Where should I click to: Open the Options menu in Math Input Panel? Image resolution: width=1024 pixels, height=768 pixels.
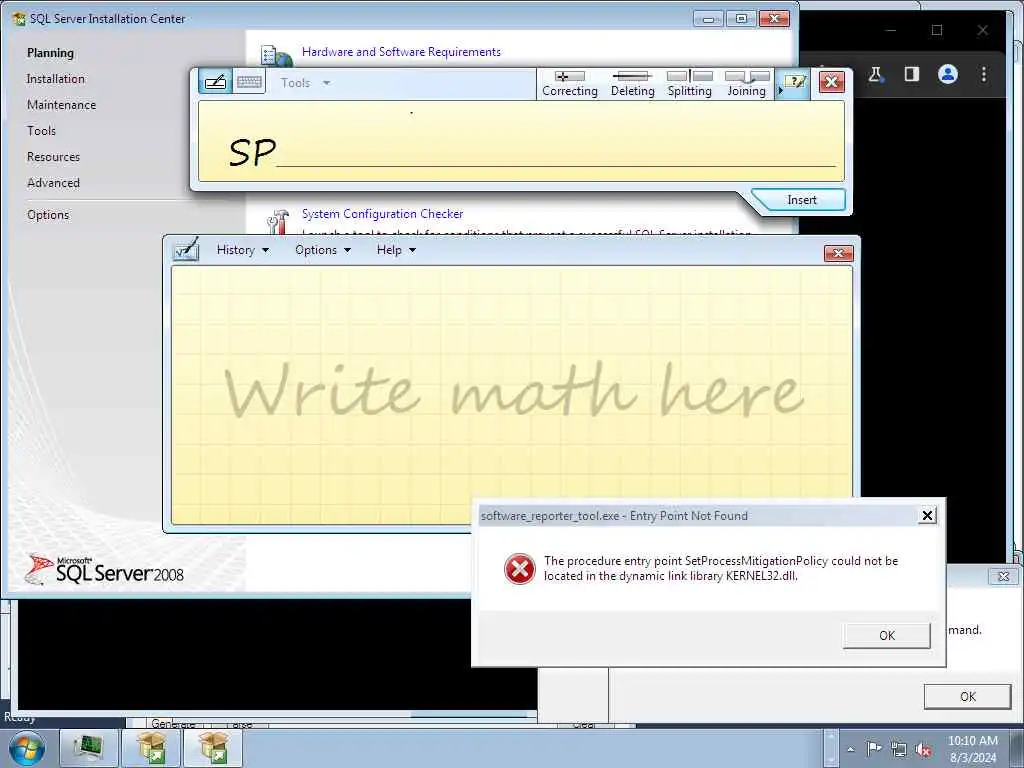coord(323,250)
